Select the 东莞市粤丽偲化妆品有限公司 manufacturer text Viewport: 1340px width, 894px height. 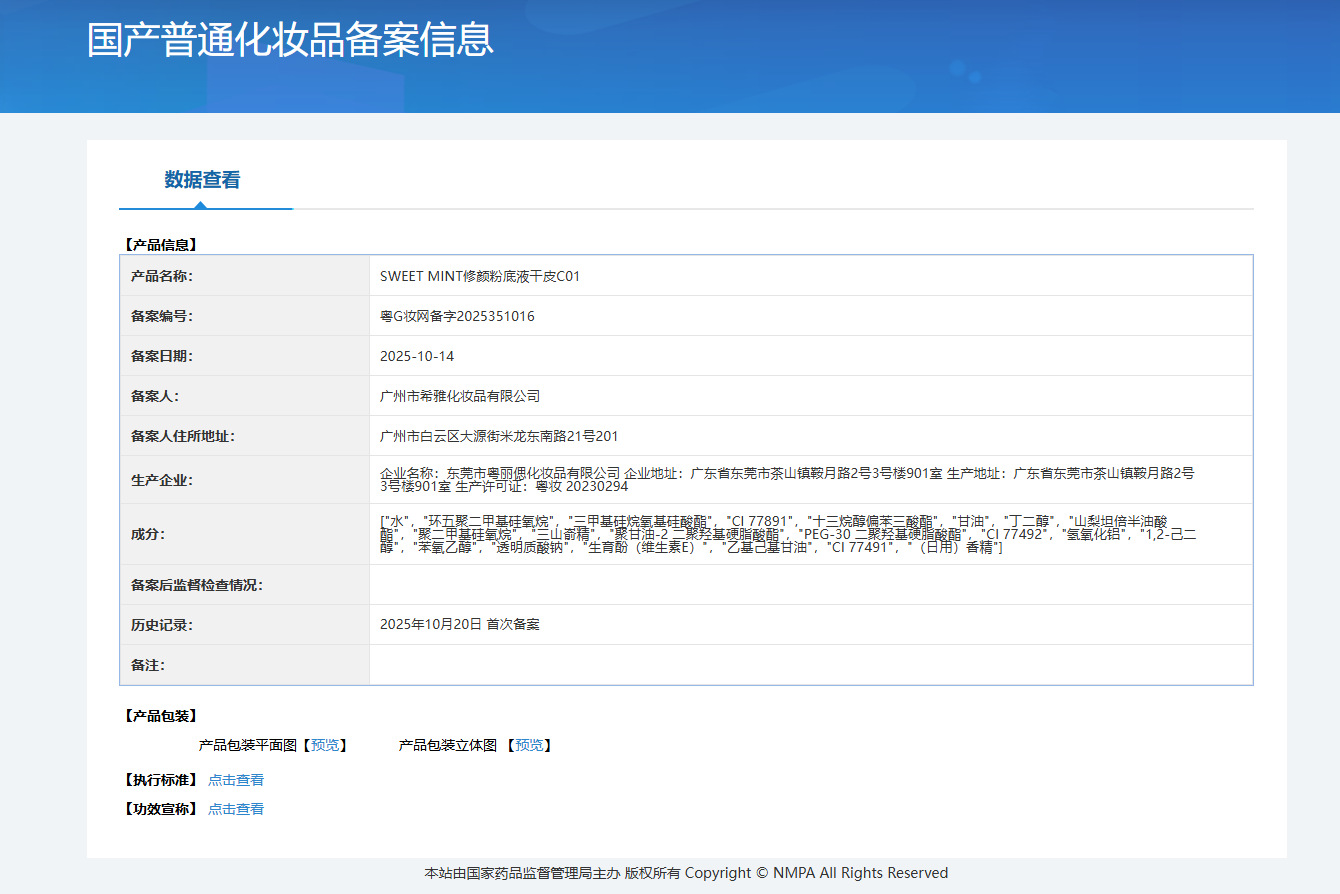[x=533, y=473]
